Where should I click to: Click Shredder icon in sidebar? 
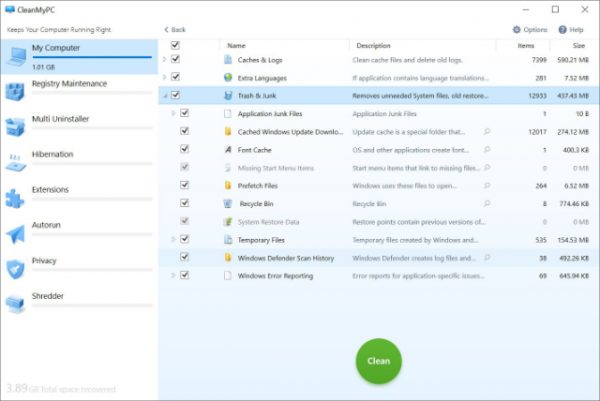(15, 304)
